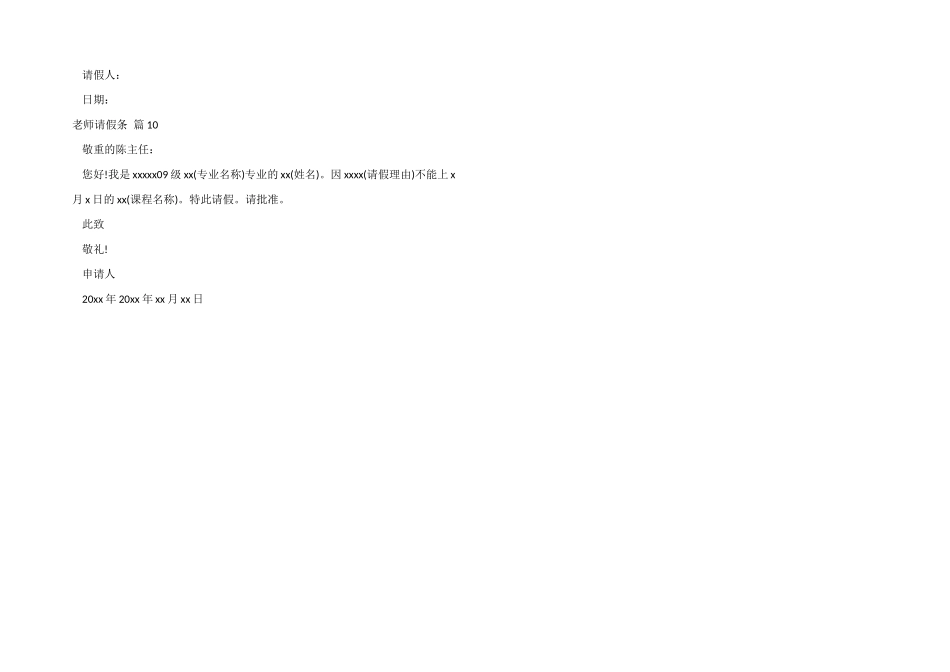
Task: Click the placeholder (课程名称)
Action: [x=153, y=199]
